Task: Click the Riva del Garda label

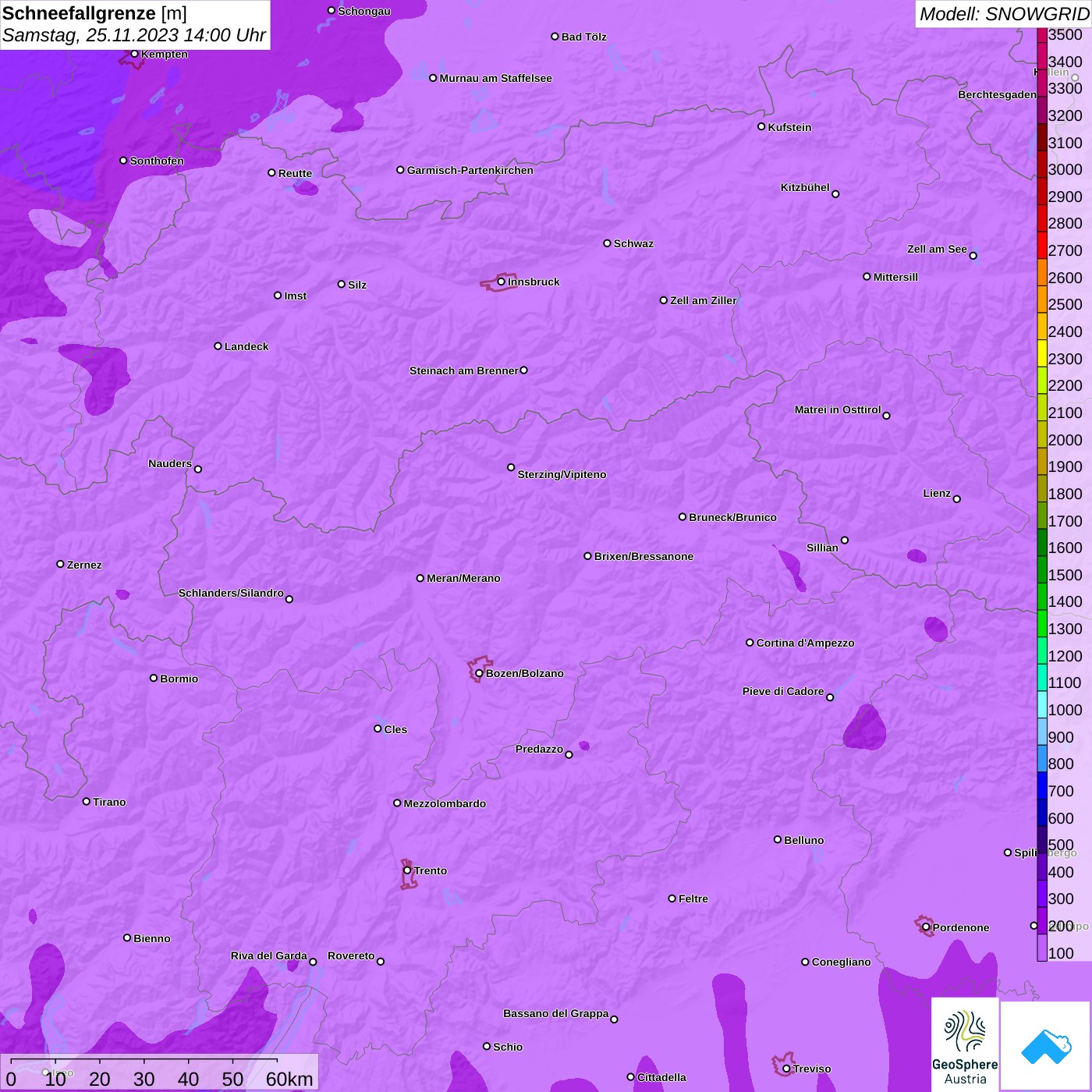Action: pyautogui.click(x=269, y=955)
